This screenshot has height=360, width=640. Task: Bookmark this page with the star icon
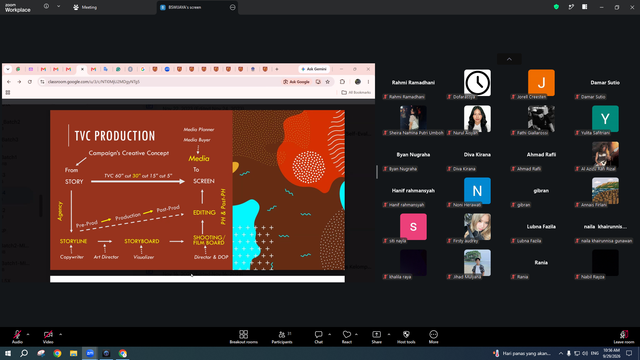[x=327, y=82]
